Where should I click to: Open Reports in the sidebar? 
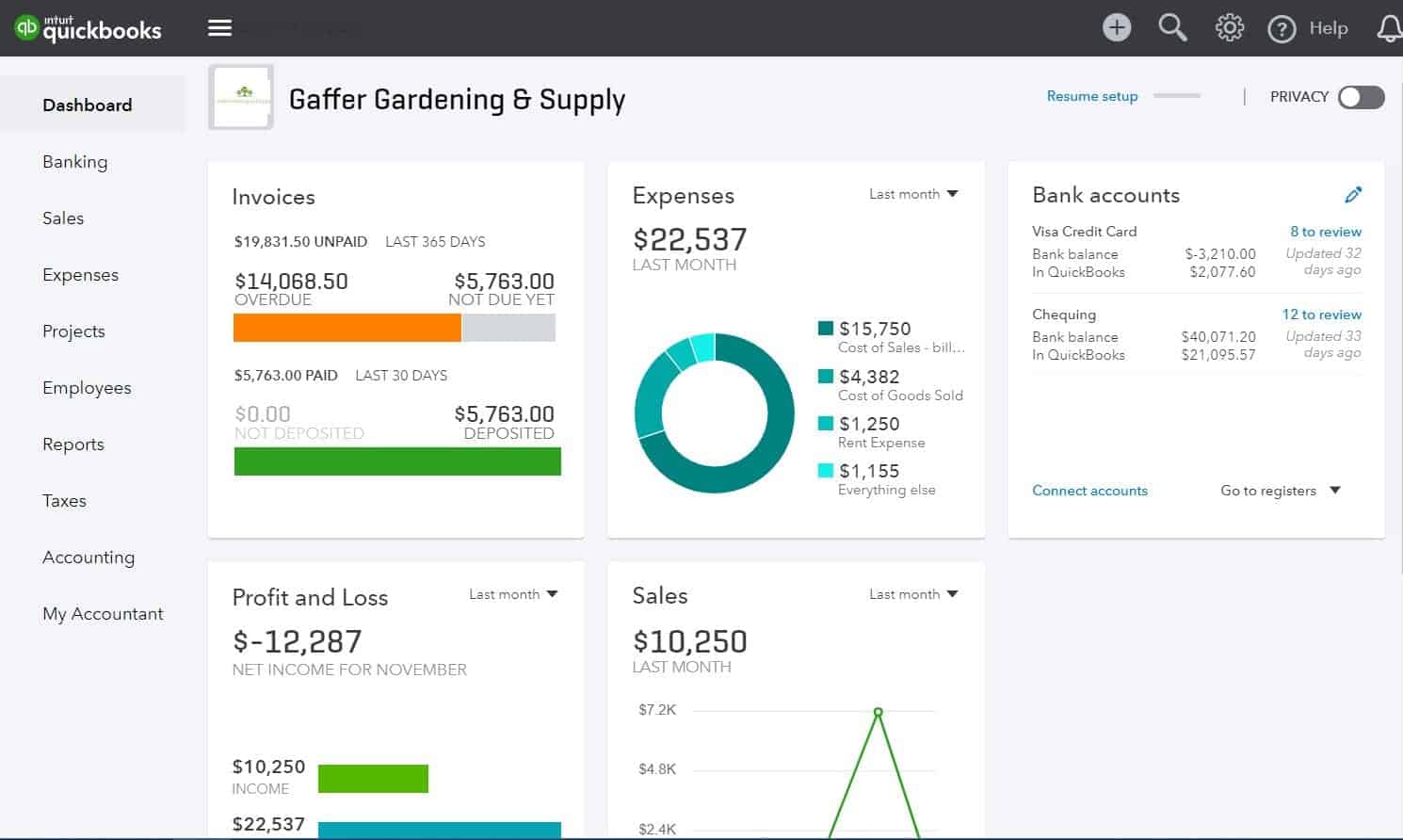pos(73,444)
